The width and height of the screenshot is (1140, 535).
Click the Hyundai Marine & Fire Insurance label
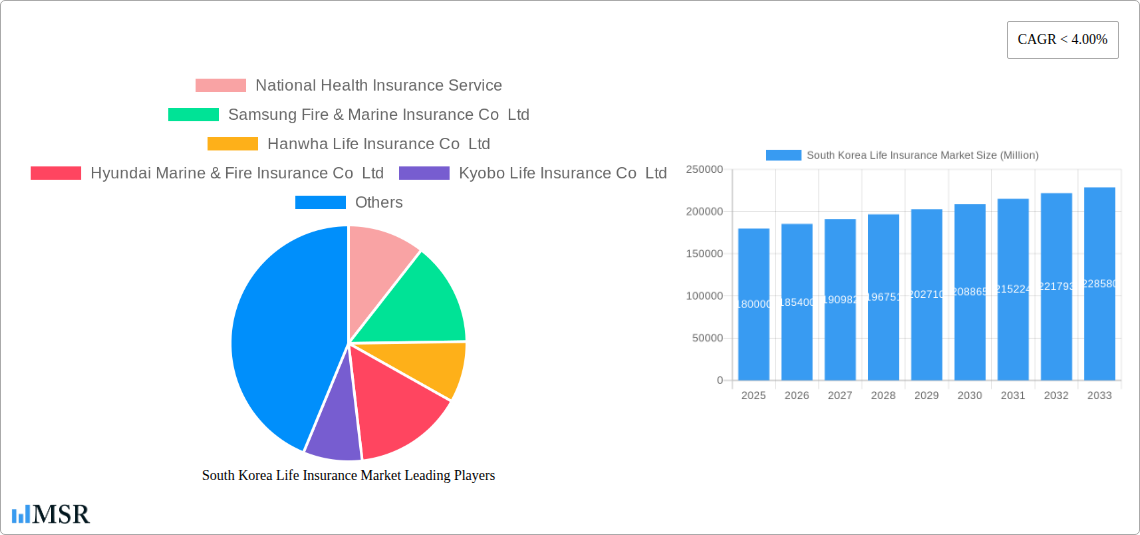(x=237, y=173)
